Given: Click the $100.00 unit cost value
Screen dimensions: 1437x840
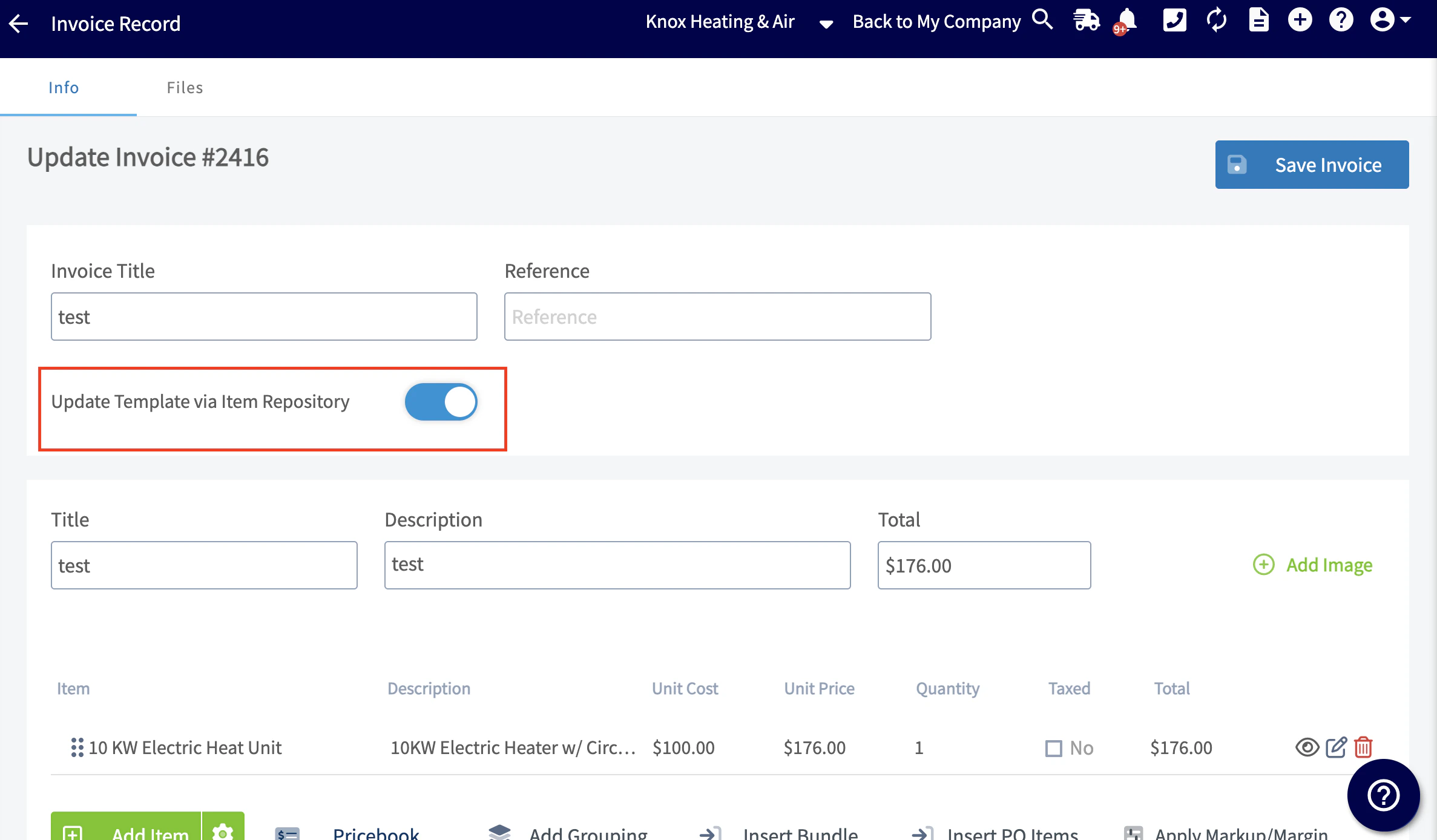Looking at the screenshot, I should point(683,748).
